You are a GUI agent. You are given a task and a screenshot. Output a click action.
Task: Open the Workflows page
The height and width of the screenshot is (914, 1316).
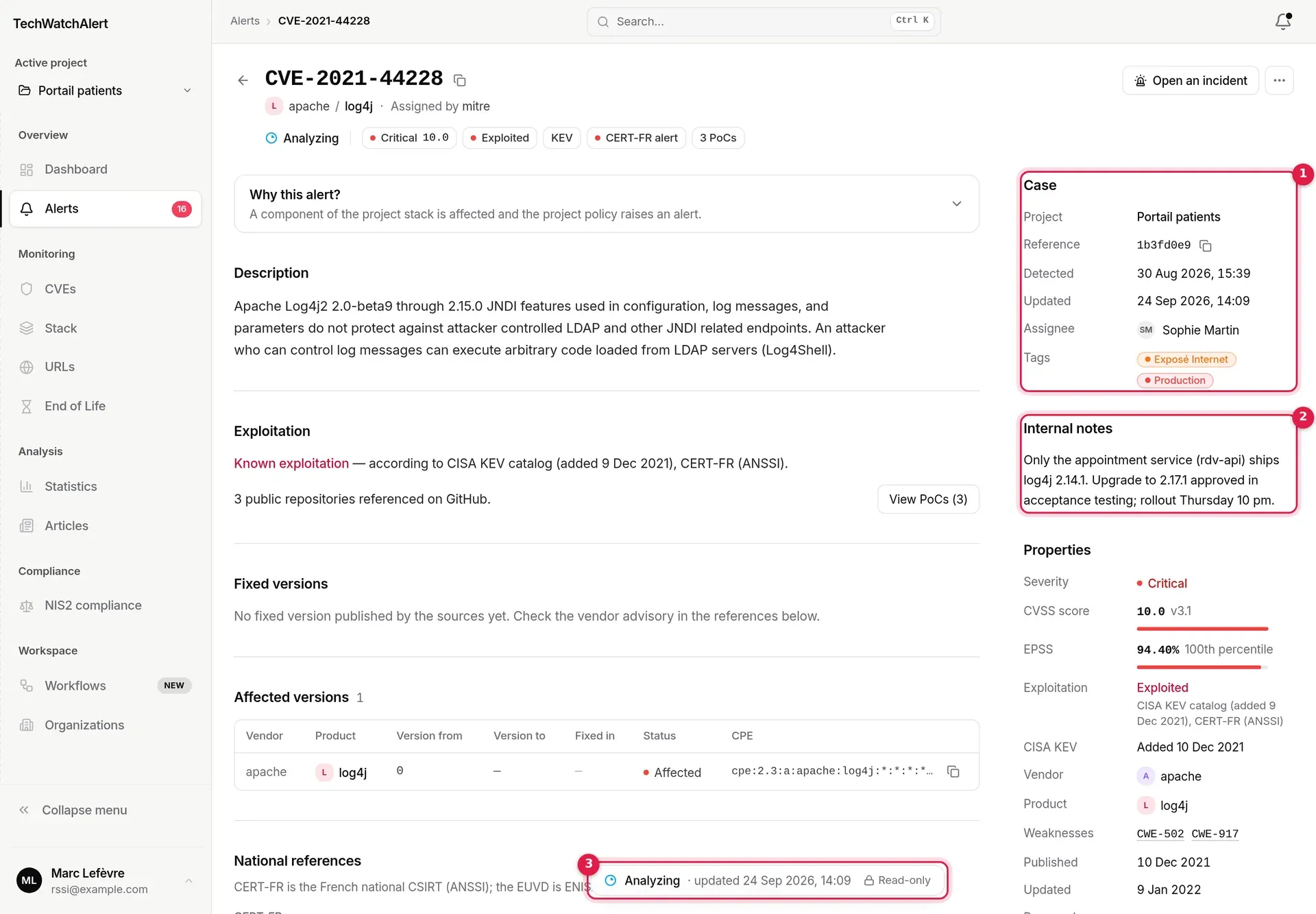106,686
